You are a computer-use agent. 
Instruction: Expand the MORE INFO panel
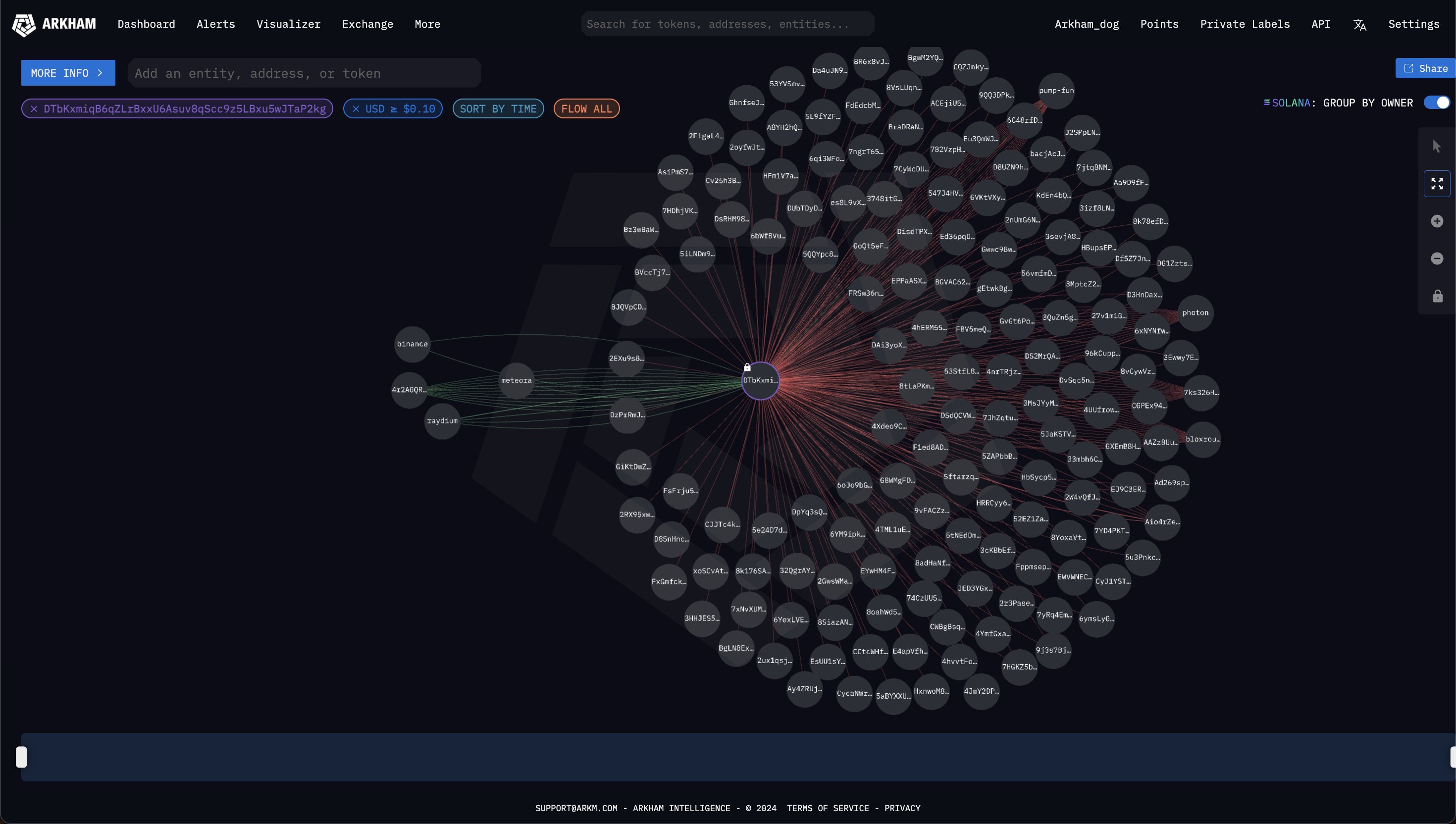68,73
